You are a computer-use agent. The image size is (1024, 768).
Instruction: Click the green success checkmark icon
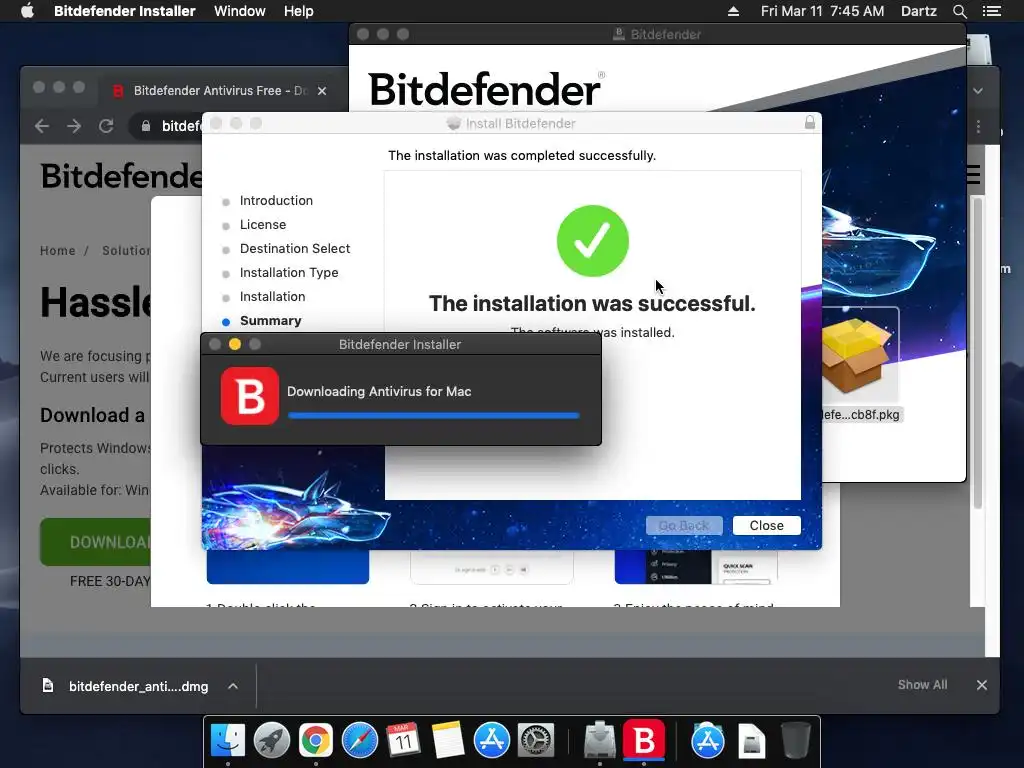[592, 241]
